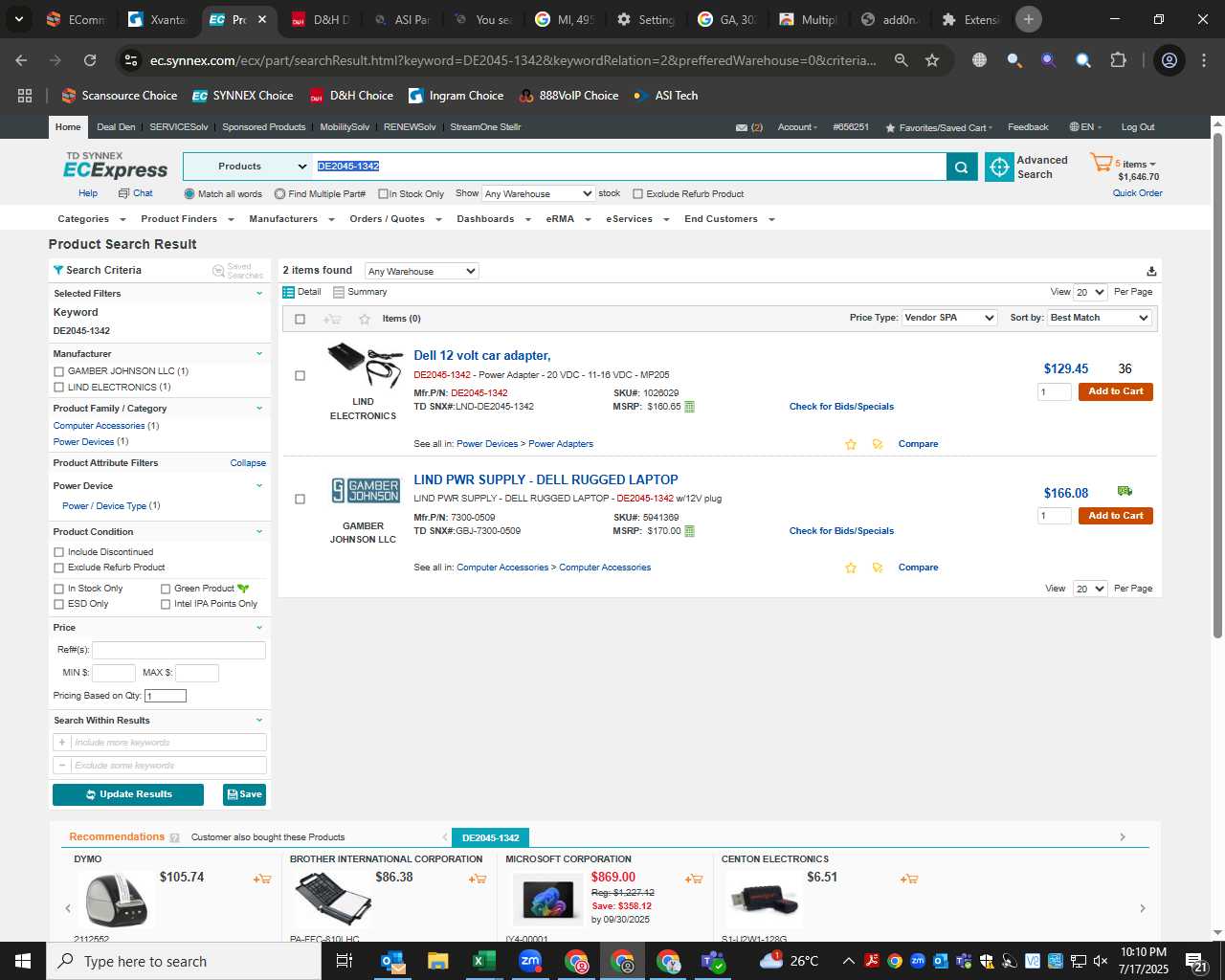Favorite the LIND PWR SUPPLY item
Screen dimensions: 1225x980
tap(851, 568)
